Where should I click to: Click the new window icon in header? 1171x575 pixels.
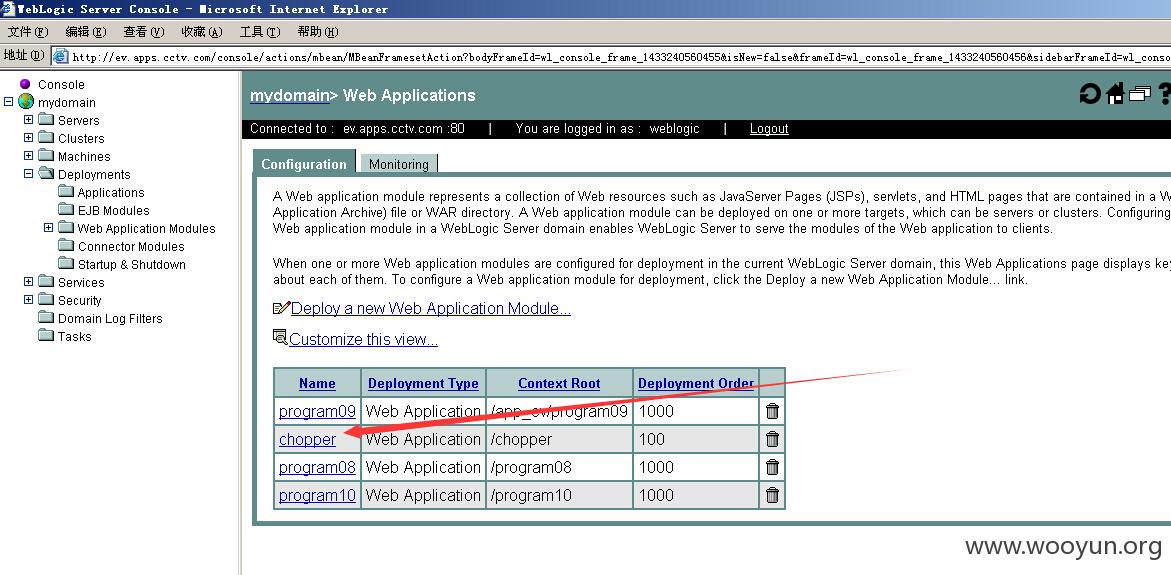tap(1140, 94)
